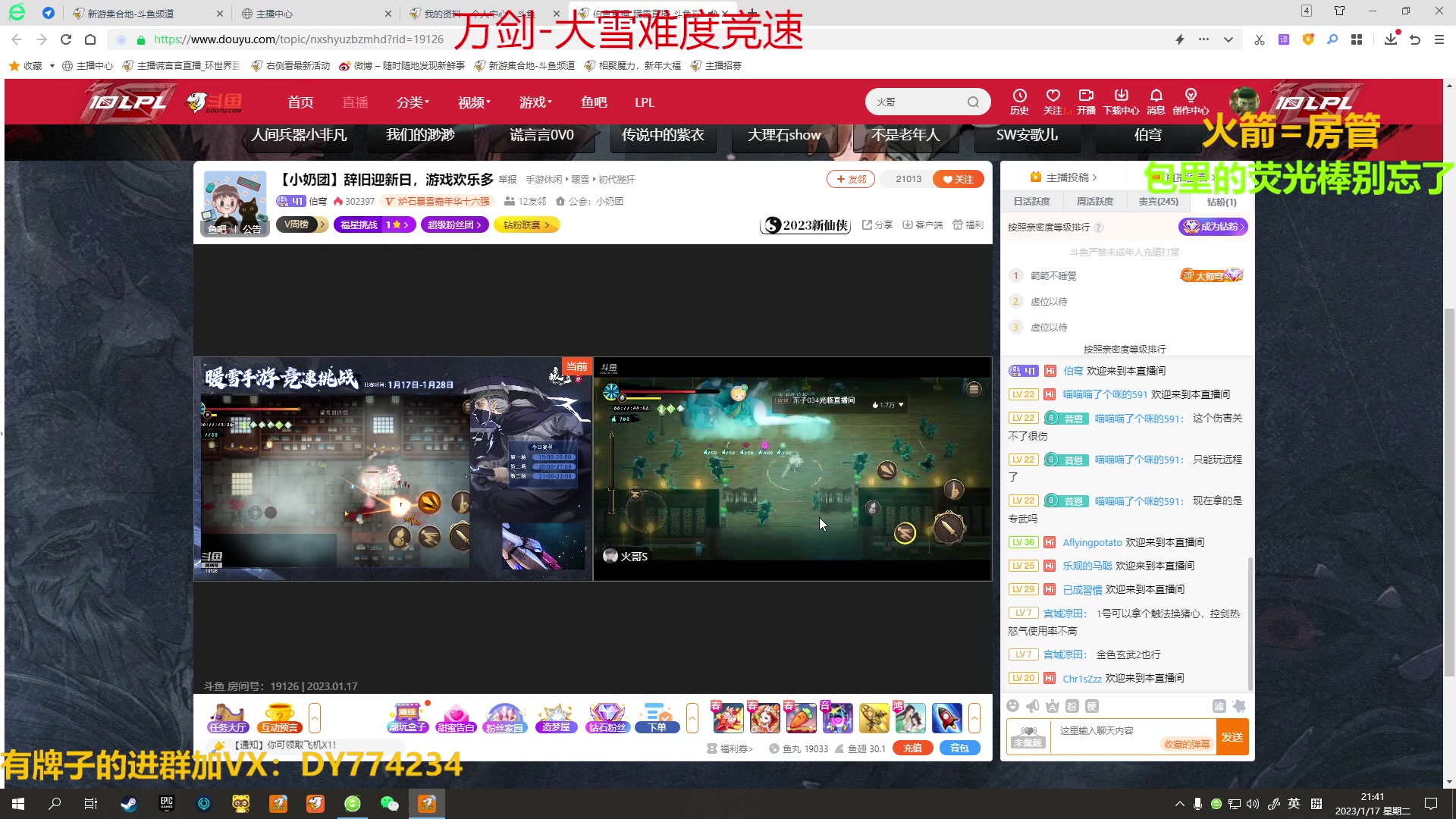
Task: Open the 暖雪手游竞速挑战 stream thumbnail
Action: pos(393,469)
